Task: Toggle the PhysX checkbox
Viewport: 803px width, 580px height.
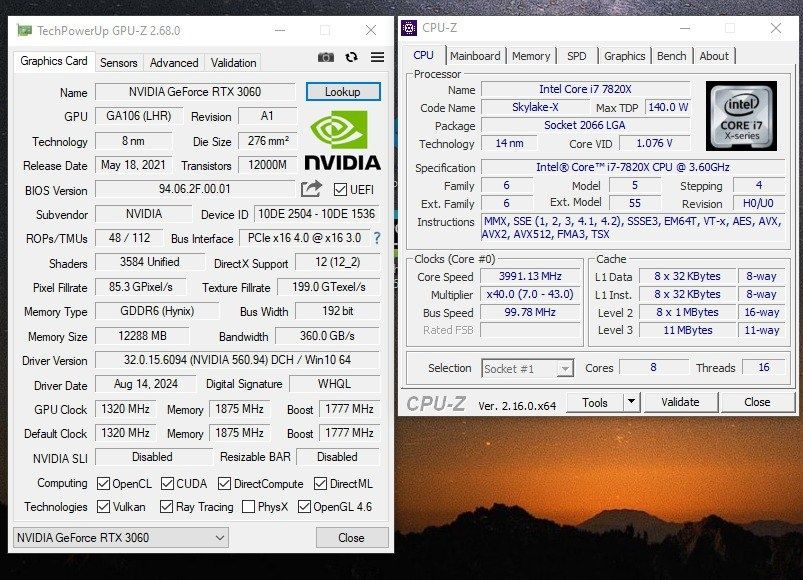Action: 248,507
